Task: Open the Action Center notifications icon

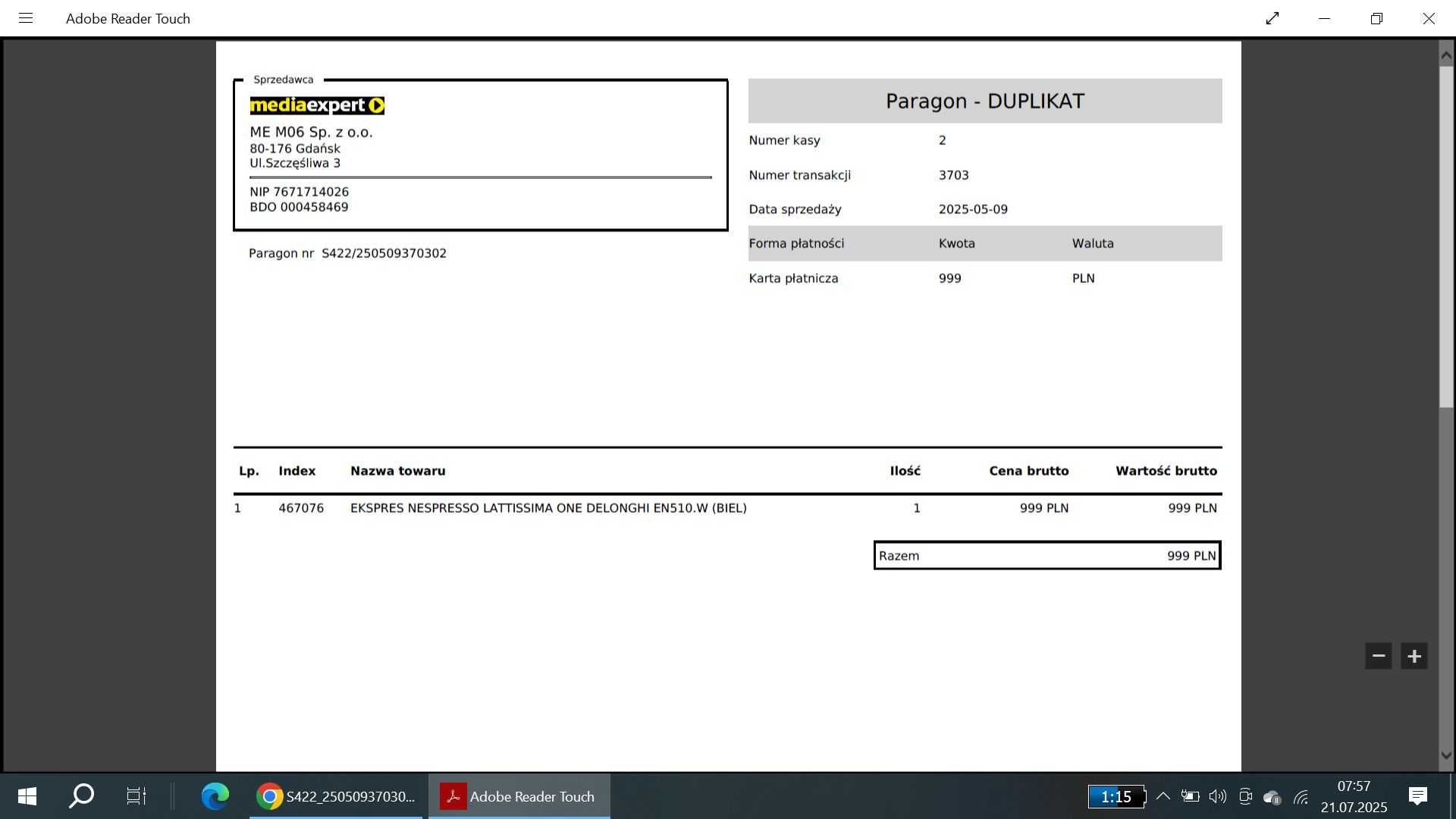Action: point(1417,796)
